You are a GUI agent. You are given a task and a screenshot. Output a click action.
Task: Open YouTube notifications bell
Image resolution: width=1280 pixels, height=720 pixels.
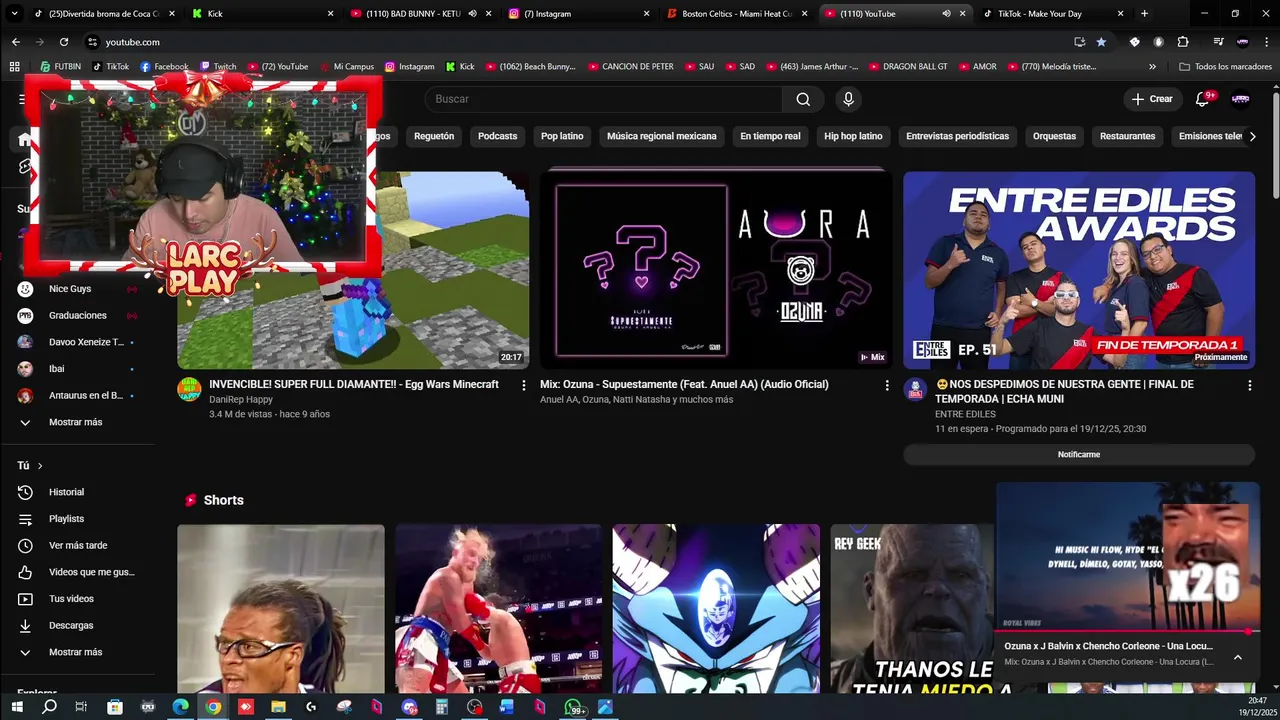tap(1203, 99)
